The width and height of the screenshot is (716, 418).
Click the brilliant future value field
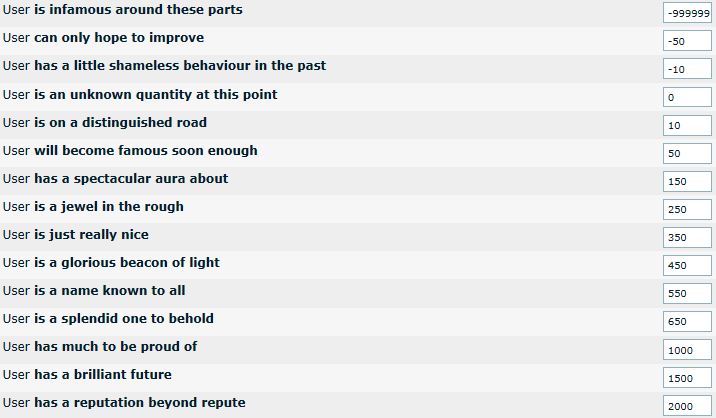click(x=686, y=378)
